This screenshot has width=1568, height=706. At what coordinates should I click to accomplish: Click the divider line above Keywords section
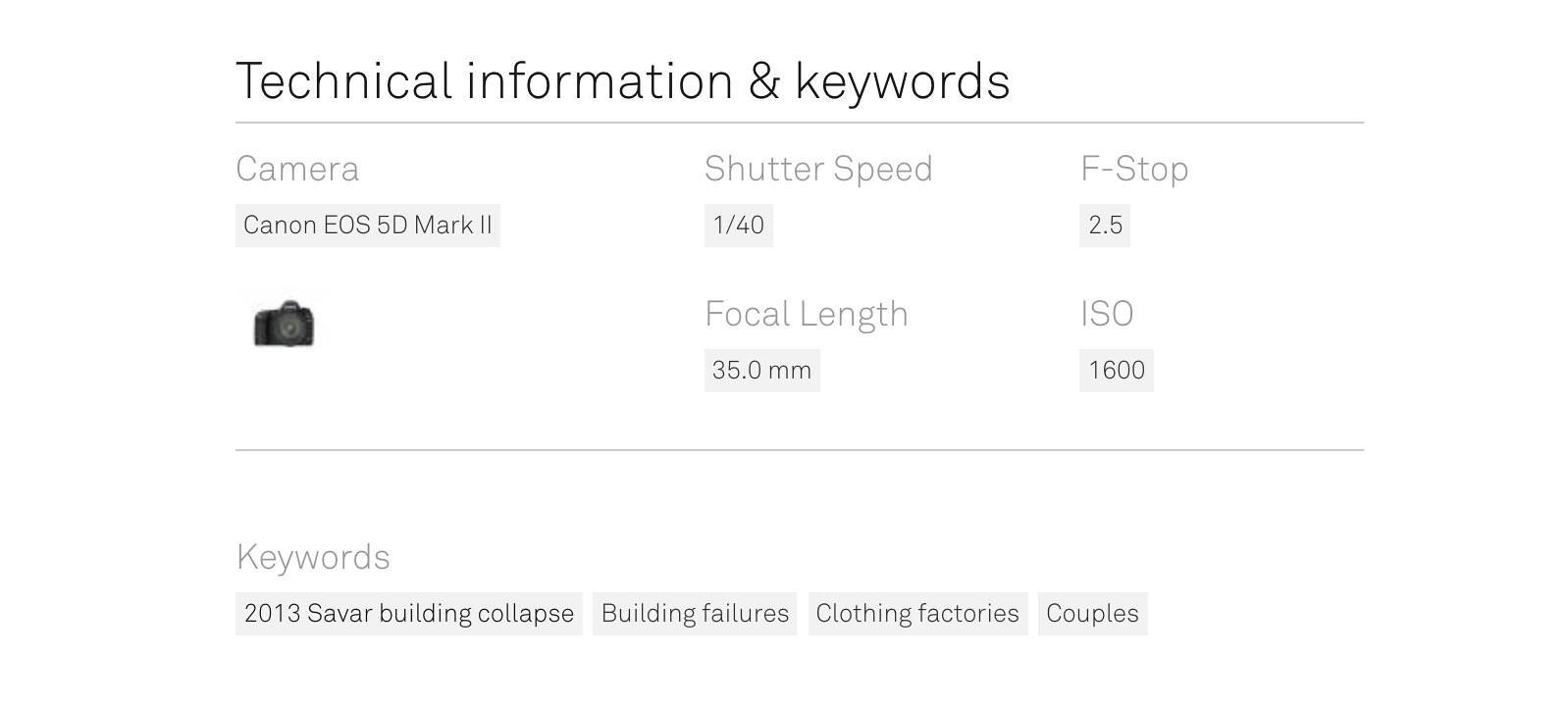tap(800, 450)
